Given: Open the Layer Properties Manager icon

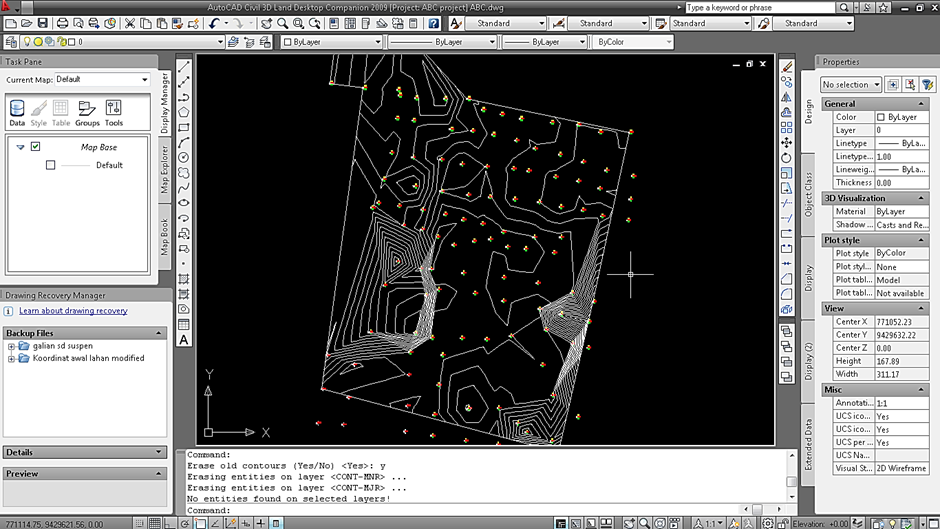Looking at the screenshot, I should click(x=11, y=42).
